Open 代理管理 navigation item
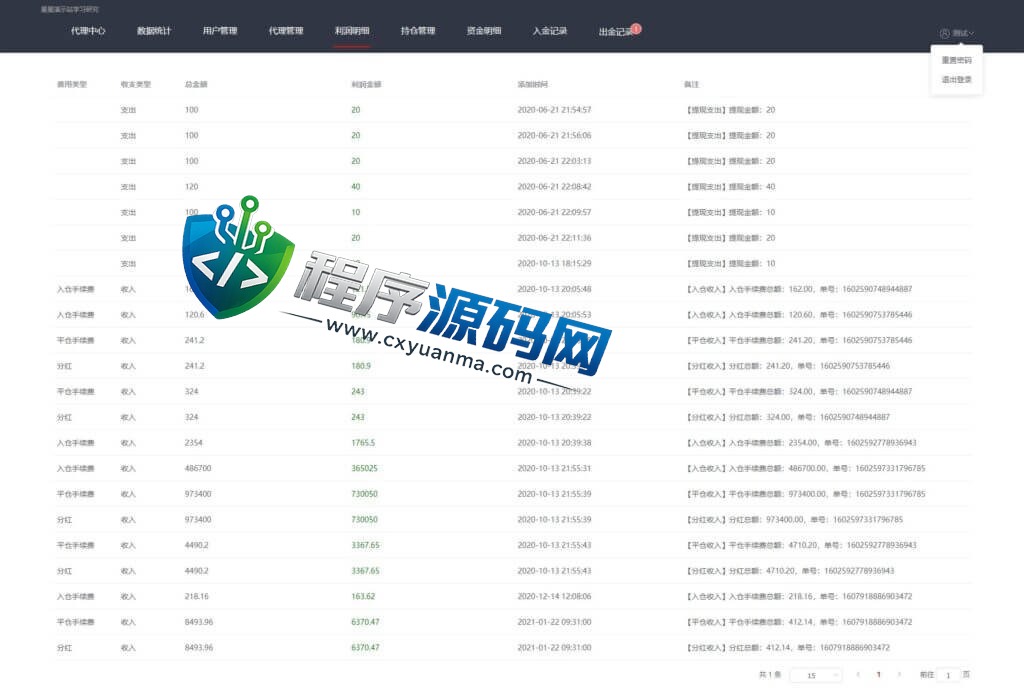 pos(285,31)
